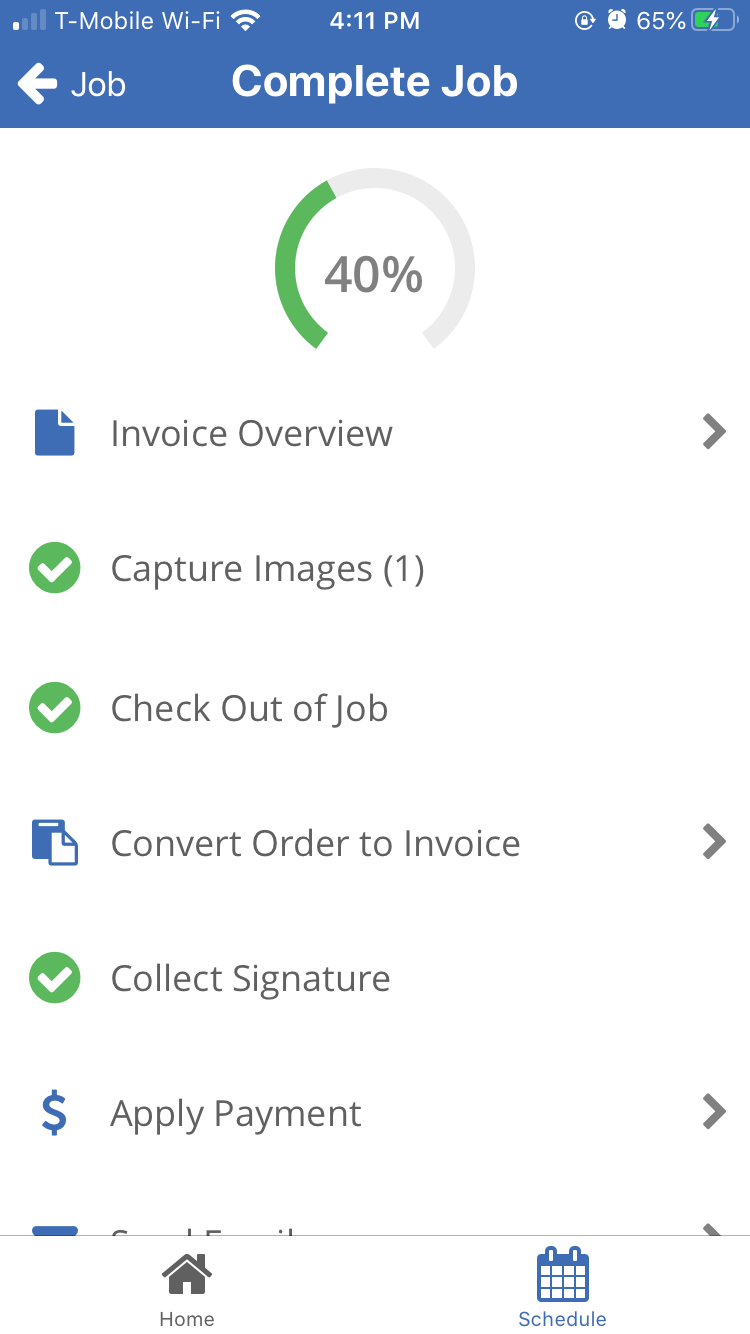Tap the Complete Job header title
The image size is (750, 1334).
374,82
